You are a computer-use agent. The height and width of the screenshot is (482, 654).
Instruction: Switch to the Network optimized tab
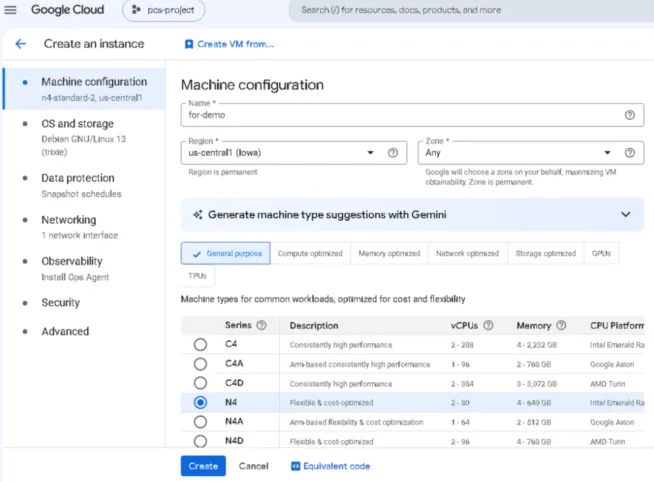(468, 253)
